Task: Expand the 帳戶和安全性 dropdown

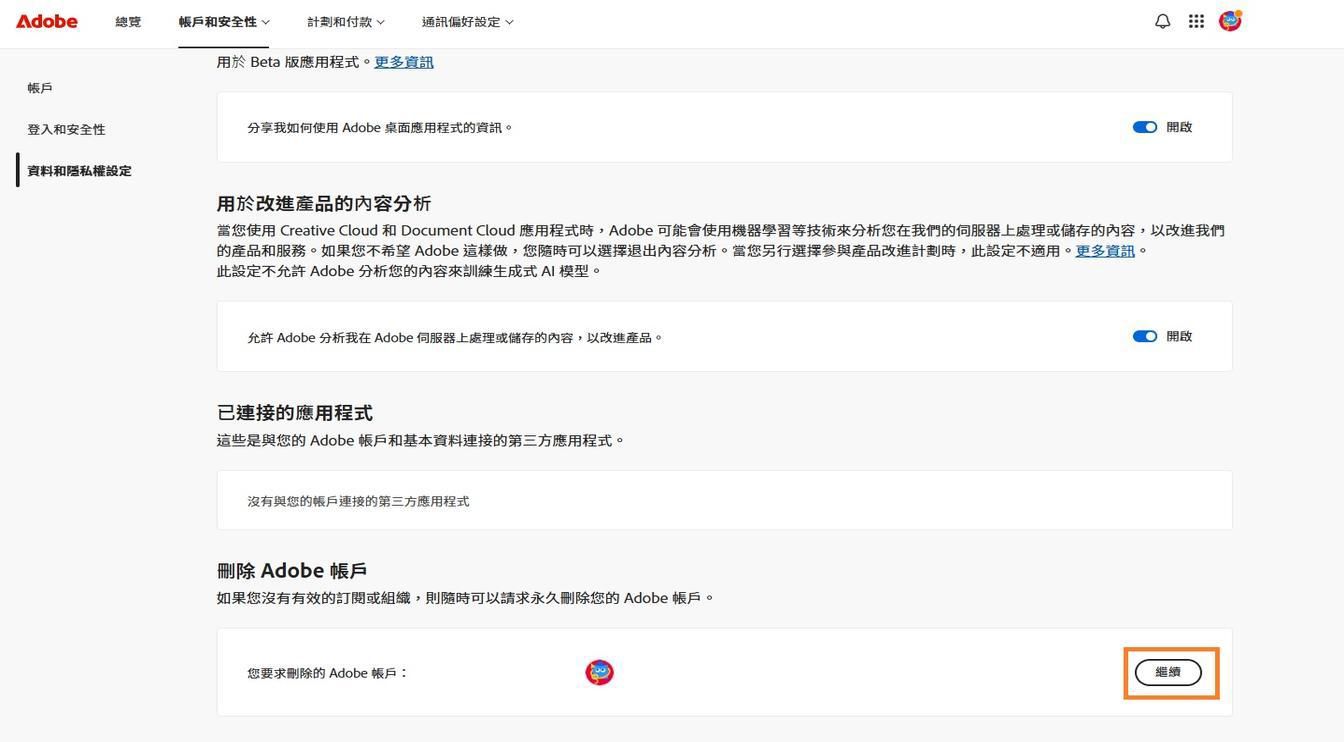Action: coord(222,21)
